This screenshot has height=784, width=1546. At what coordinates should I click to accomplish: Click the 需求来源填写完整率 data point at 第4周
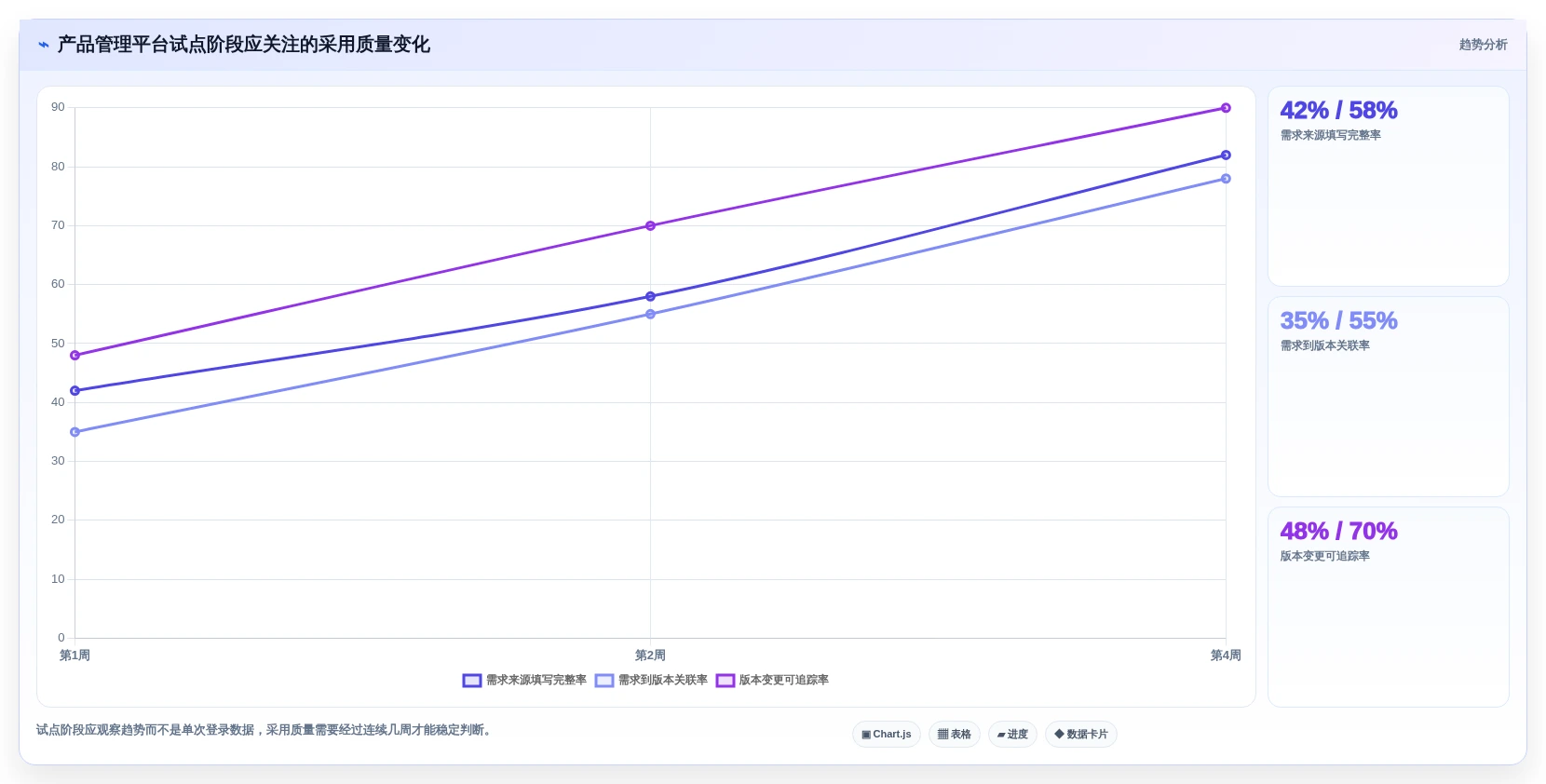pos(1226,155)
